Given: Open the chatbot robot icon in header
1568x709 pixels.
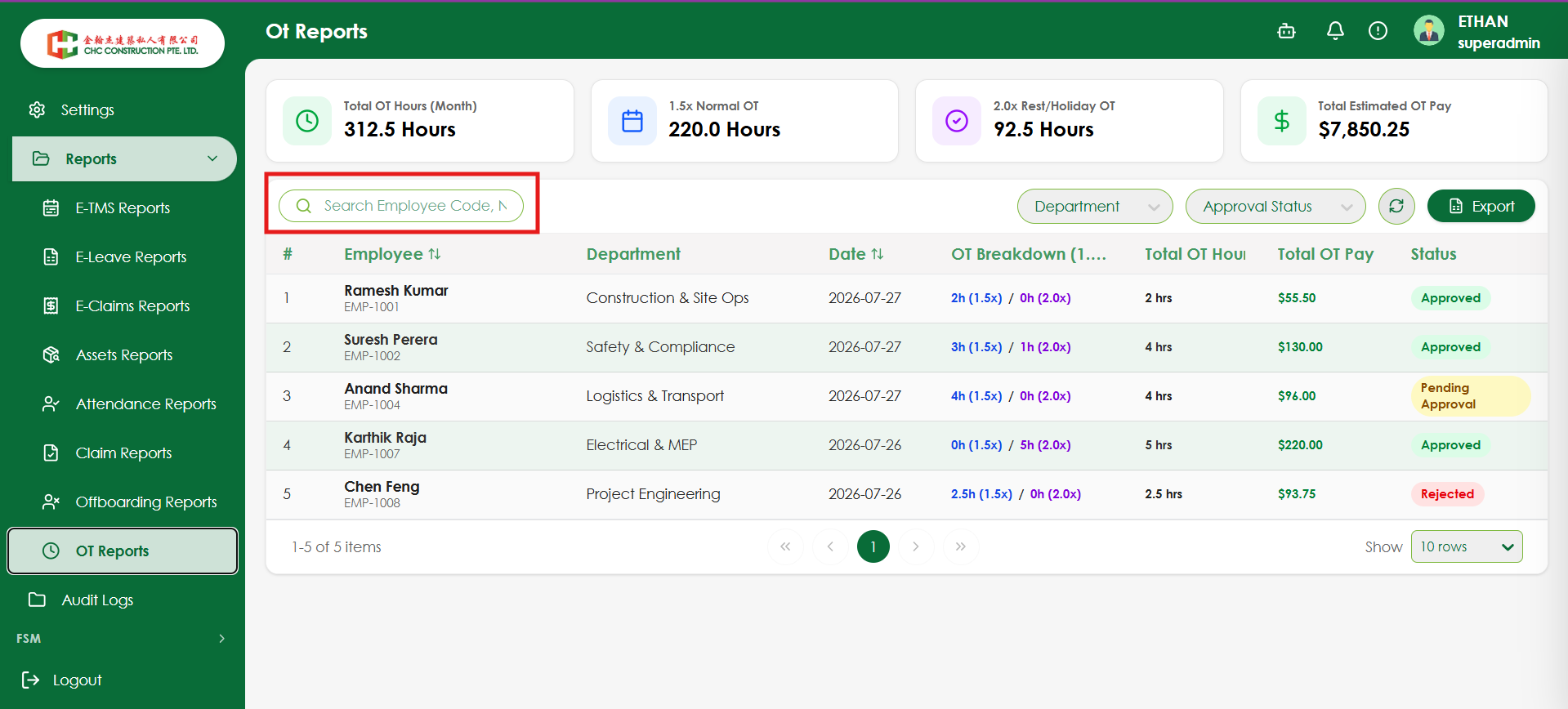Looking at the screenshot, I should 1286,31.
